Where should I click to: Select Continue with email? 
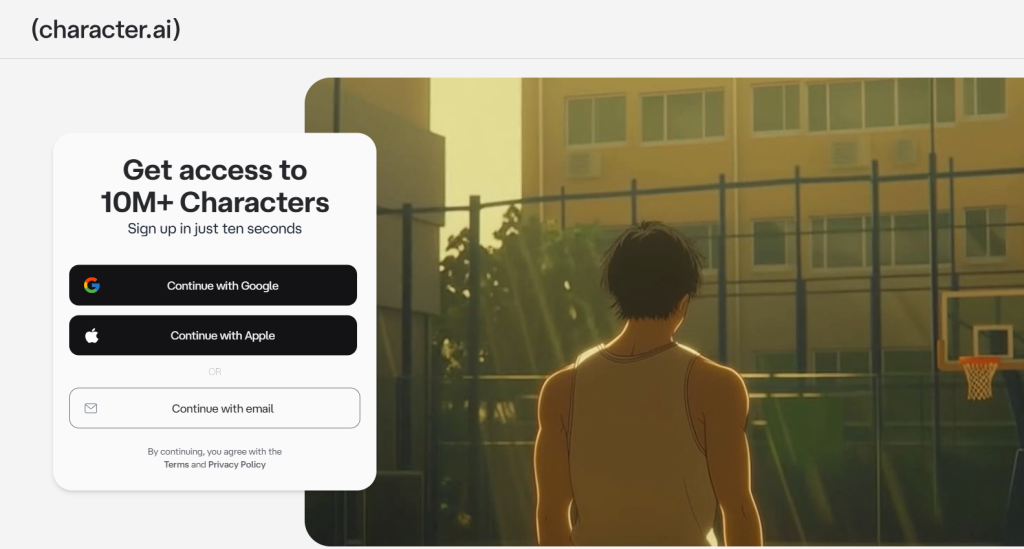pos(214,408)
